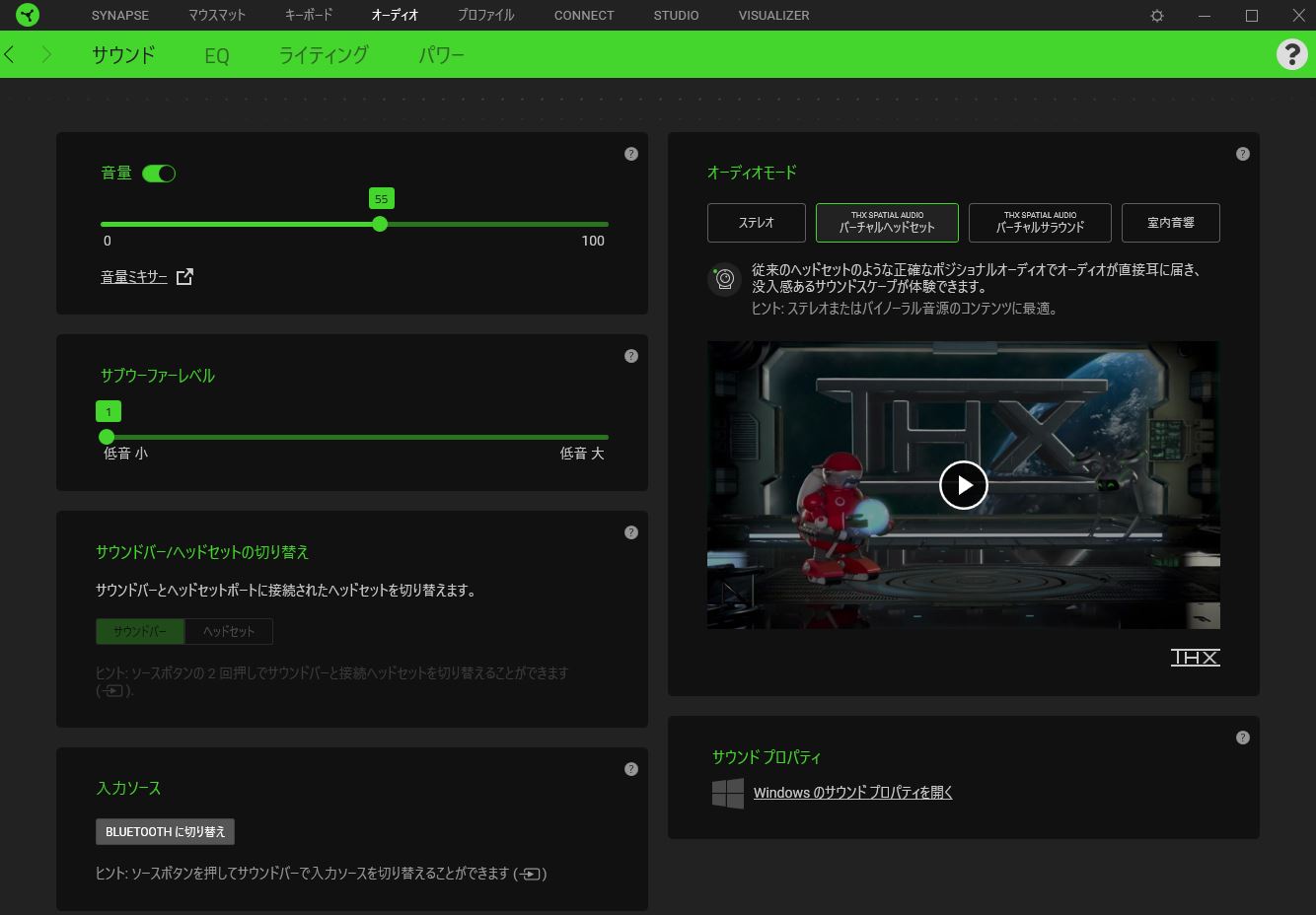This screenshot has height=915, width=1316.
Task: Click the BLUETOOTH に切り替え button
Action: tap(165, 831)
